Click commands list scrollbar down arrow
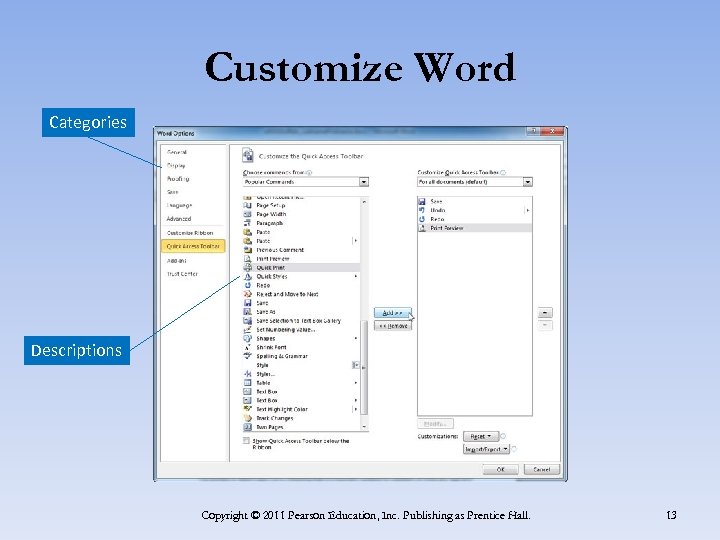 coord(364,427)
